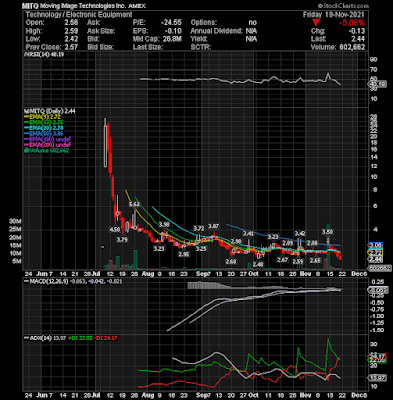This screenshot has width=393, height=400.
Task: Click the 2.60 low price label
Action: (x=231, y=262)
